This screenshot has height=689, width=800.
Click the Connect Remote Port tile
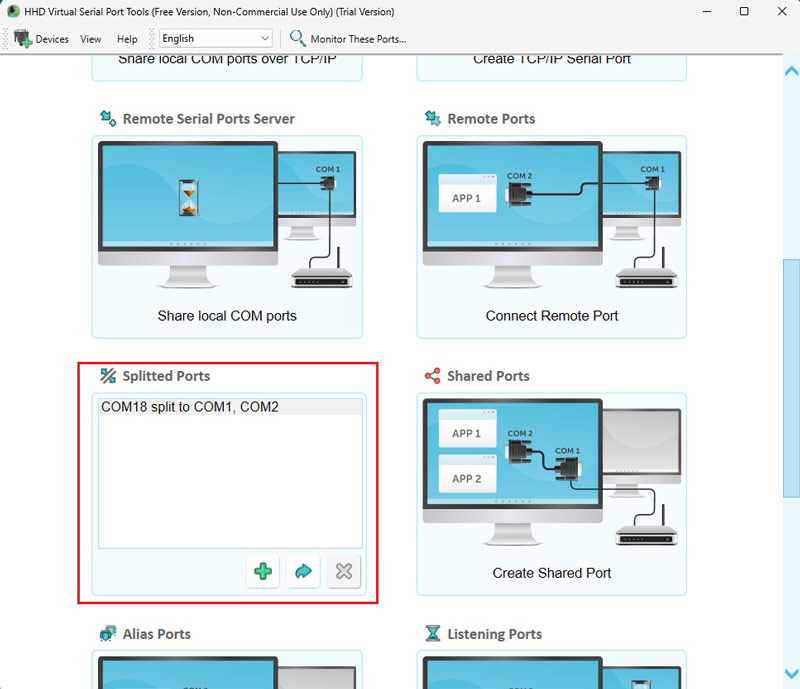(551, 235)
